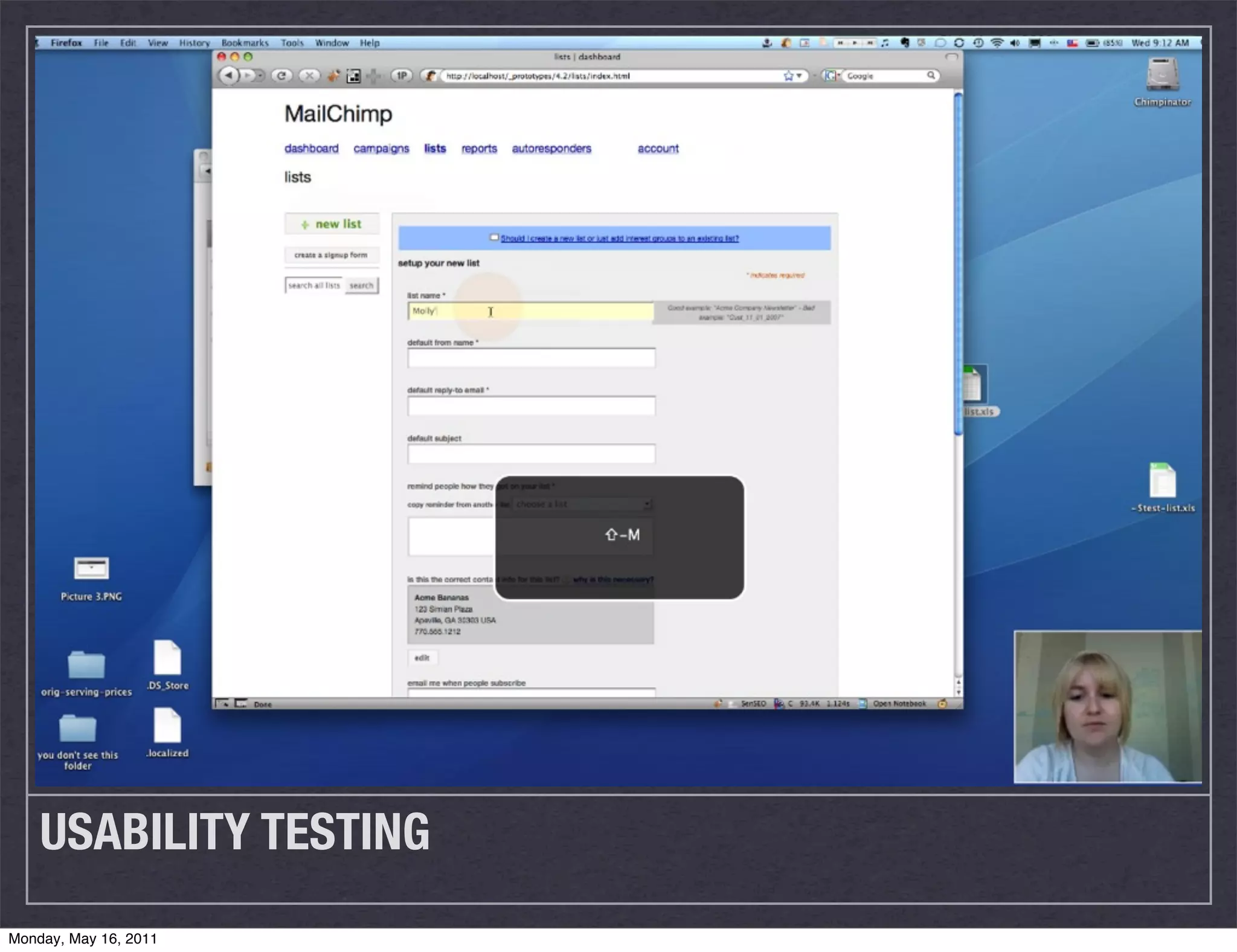
Task: Click default reply-to email field
Action: tap(531, 406)
